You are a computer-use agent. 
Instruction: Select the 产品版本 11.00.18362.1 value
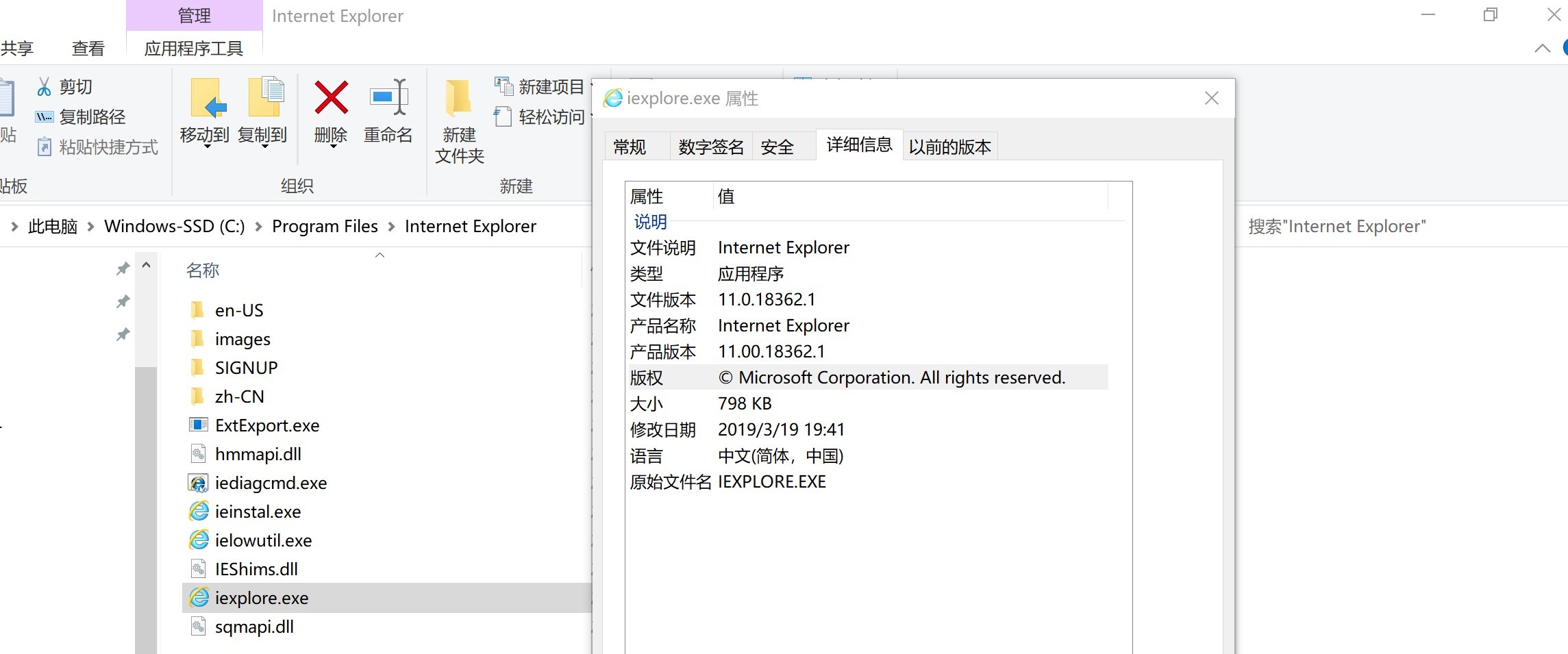[x=771, y=352]
